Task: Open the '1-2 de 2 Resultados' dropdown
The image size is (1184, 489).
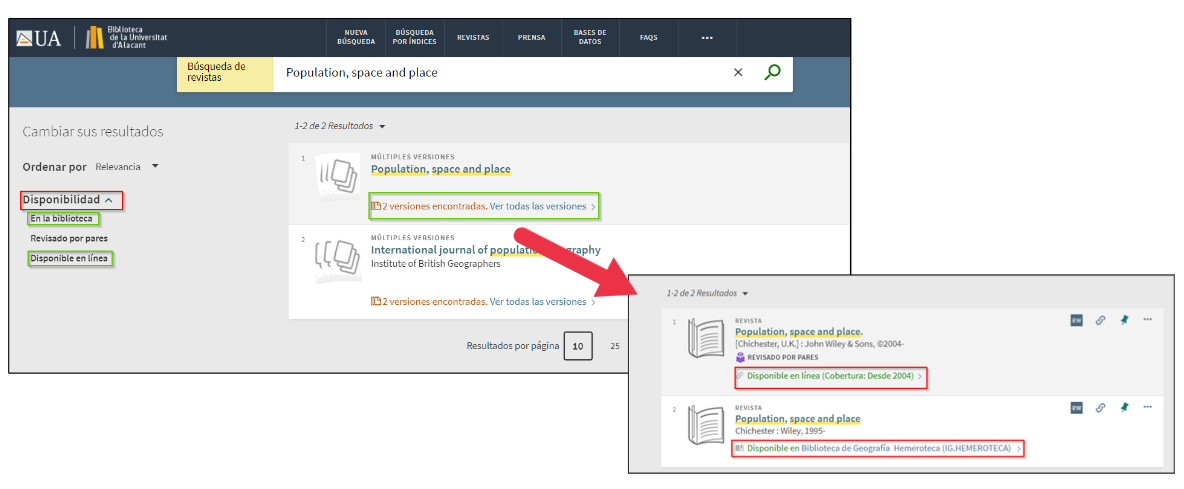Action: click(x=340, y=126)
